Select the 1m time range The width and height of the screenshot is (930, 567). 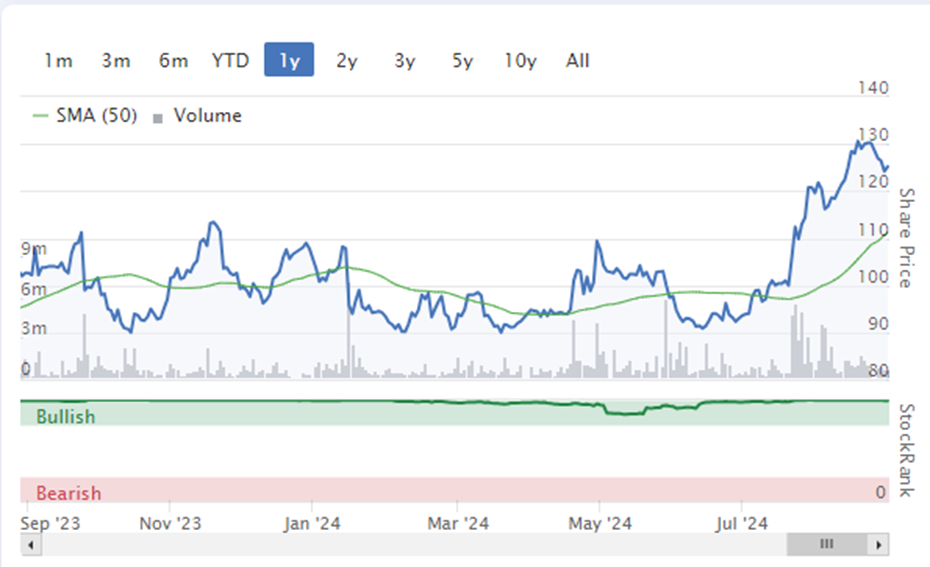click(x=58, y=60)
